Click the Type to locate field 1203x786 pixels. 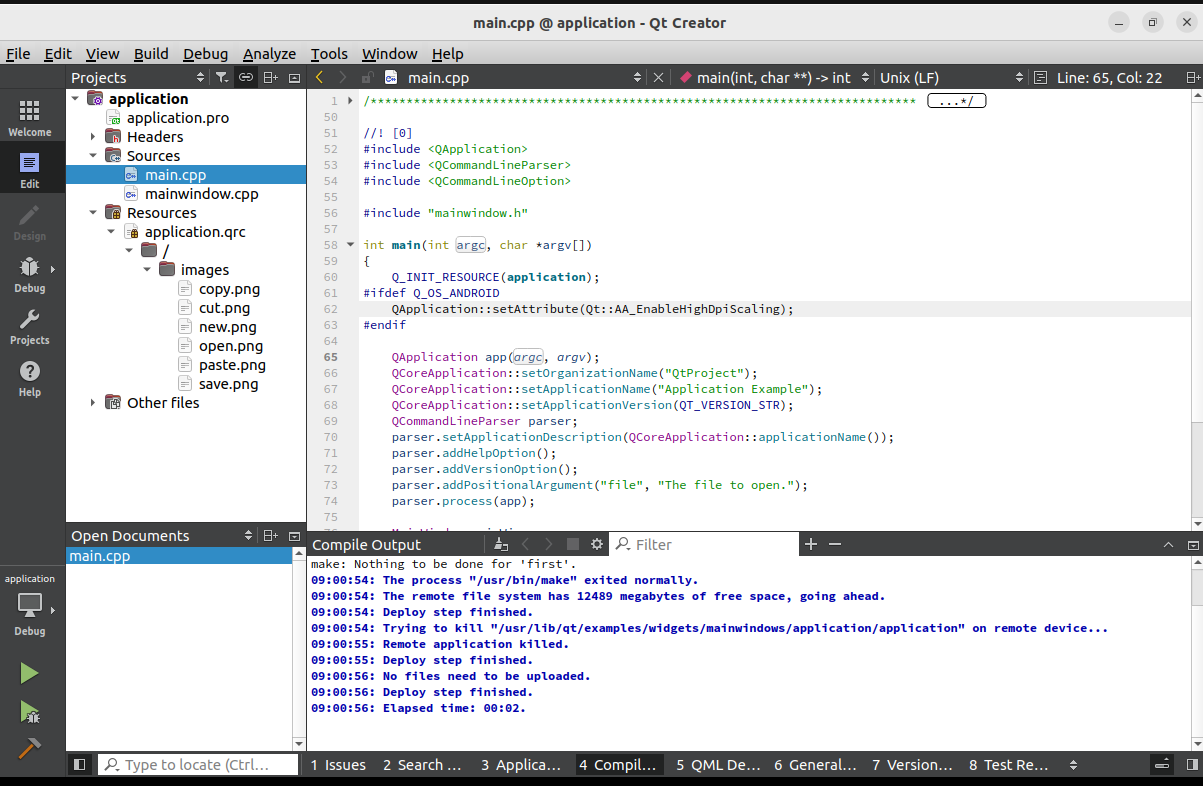click(x=198, y=764)
